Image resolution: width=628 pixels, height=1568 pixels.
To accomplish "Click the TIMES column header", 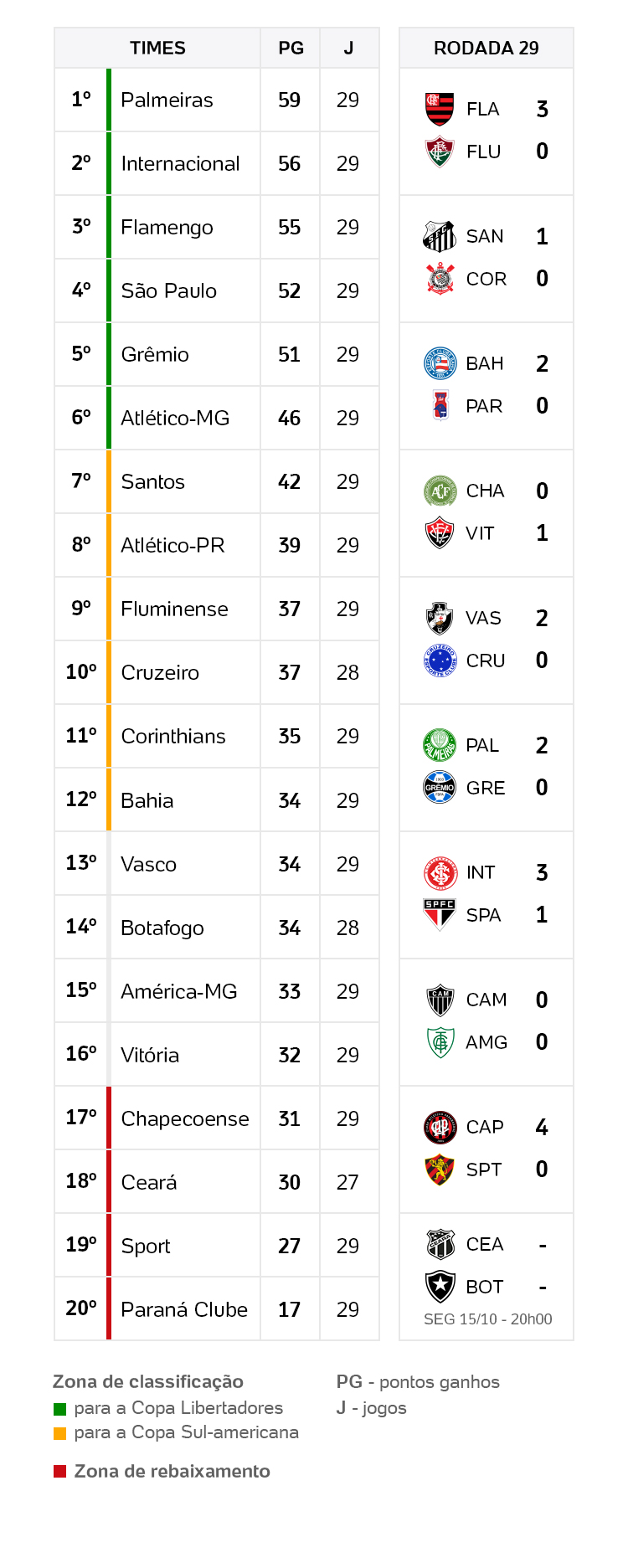I will pyautogui.click(x=157, y=49).
